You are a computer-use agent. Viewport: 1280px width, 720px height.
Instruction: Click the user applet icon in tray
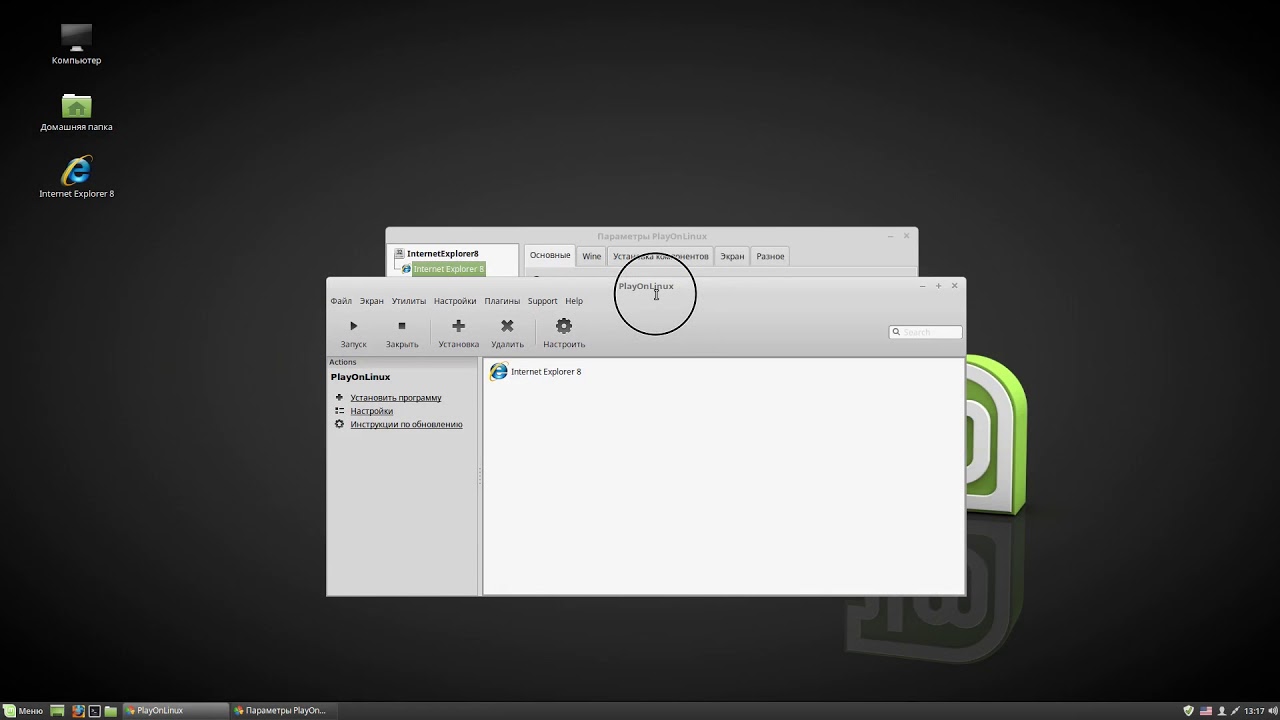coord(1221,711)
